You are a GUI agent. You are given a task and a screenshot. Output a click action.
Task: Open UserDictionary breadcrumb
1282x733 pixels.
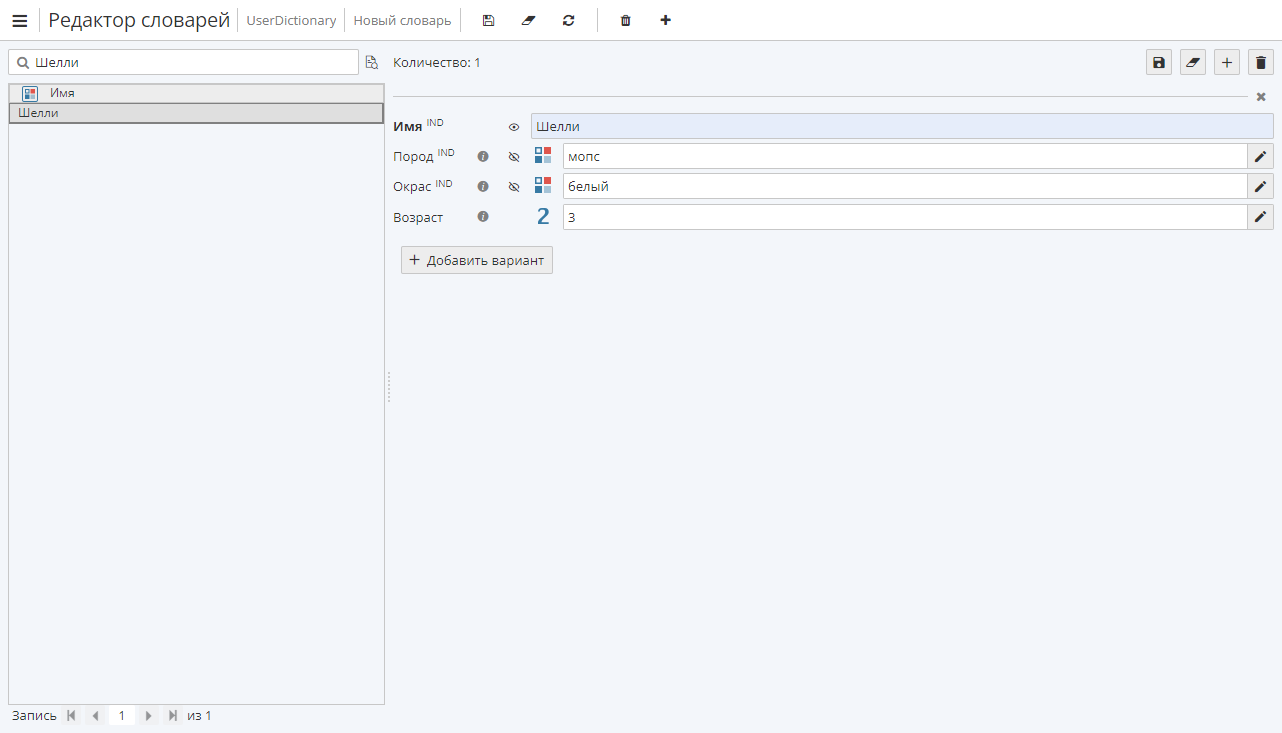(291, 21)
